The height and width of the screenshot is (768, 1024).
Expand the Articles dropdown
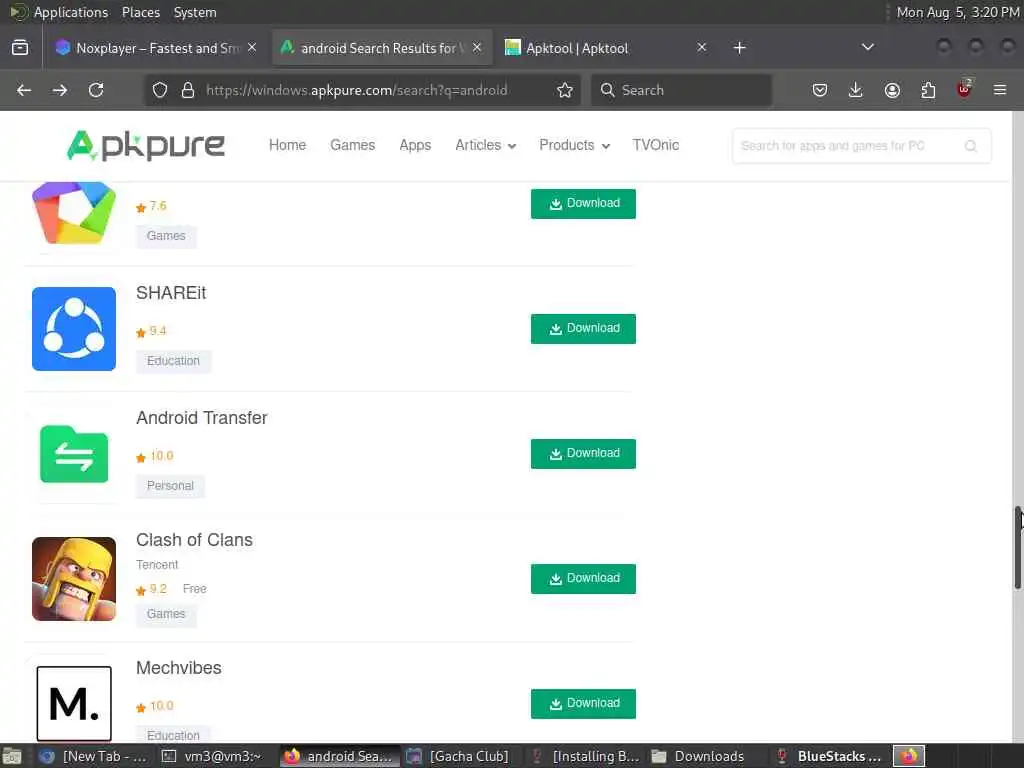[x=485, y=145]
